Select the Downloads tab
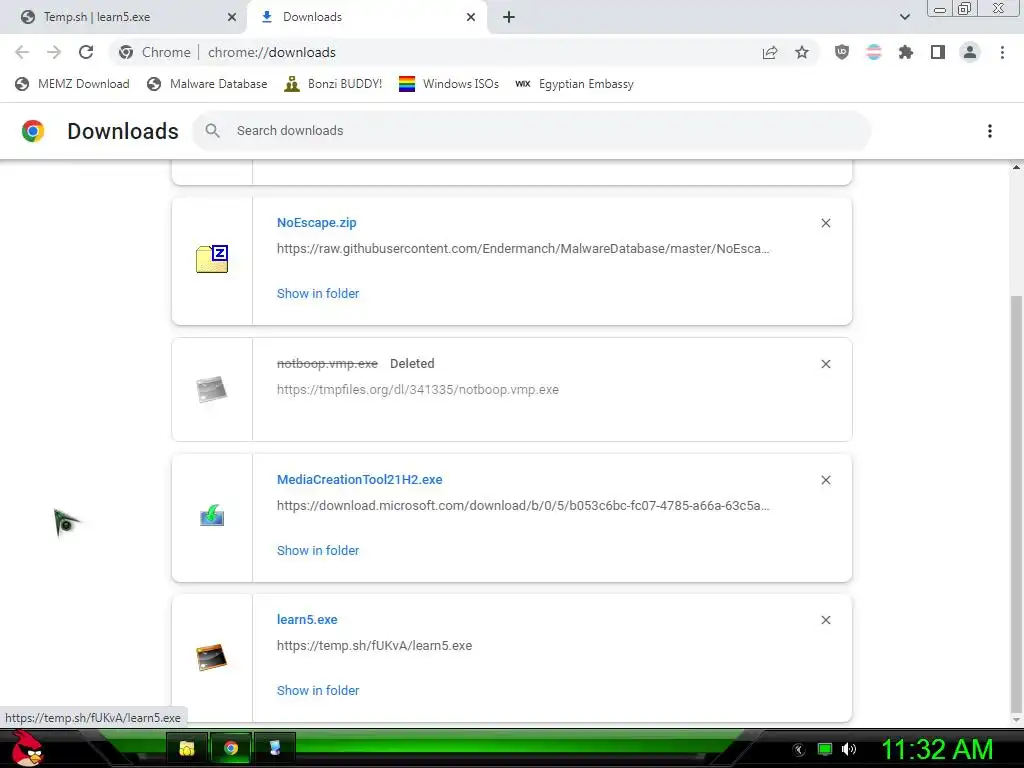1024x768 pixels. 366,17
